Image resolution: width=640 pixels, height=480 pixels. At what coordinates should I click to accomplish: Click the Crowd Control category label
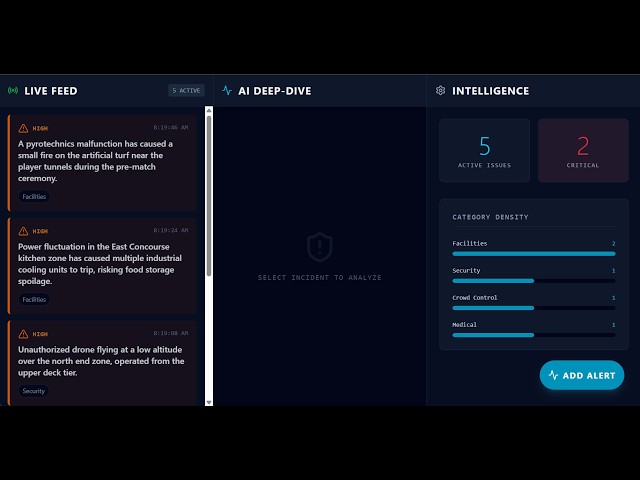tap(475, 298)
